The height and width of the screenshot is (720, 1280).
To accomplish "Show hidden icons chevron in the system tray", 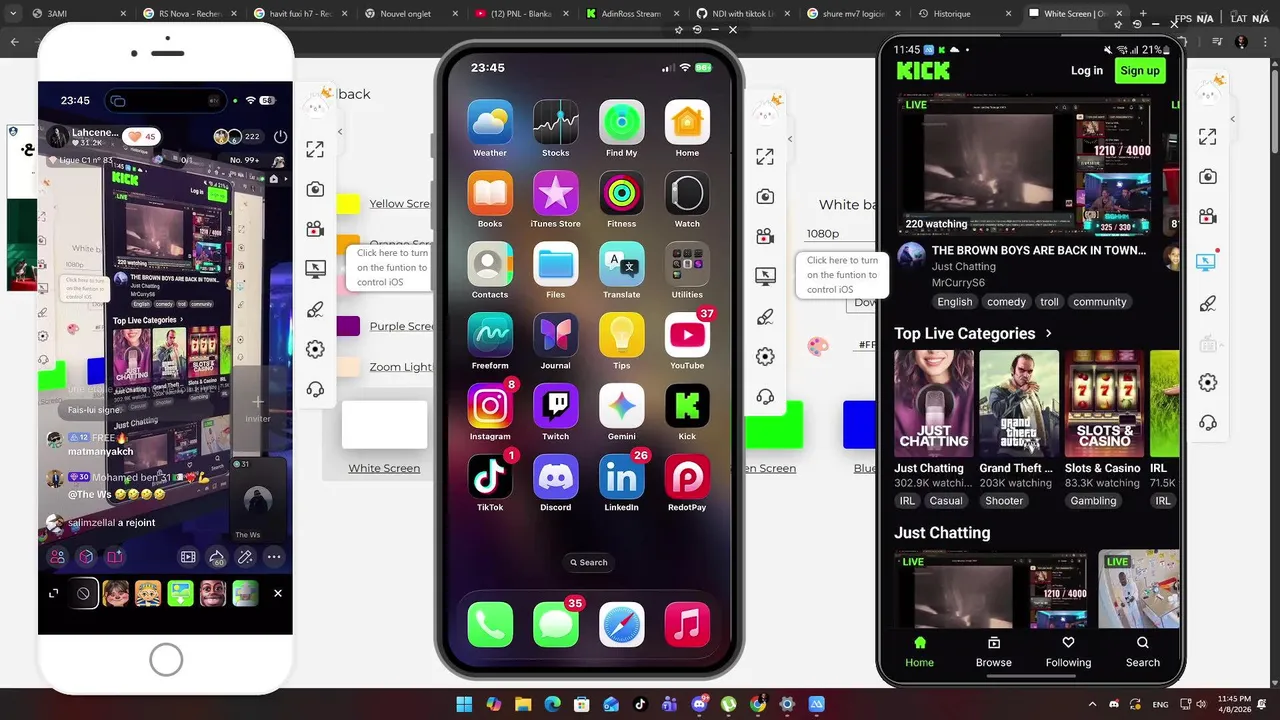I will point(1092,704).
